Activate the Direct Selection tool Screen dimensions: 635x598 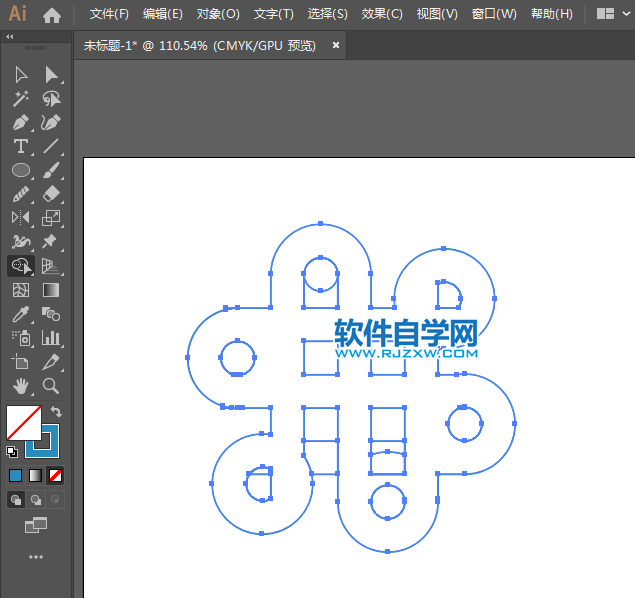[51, 75]
